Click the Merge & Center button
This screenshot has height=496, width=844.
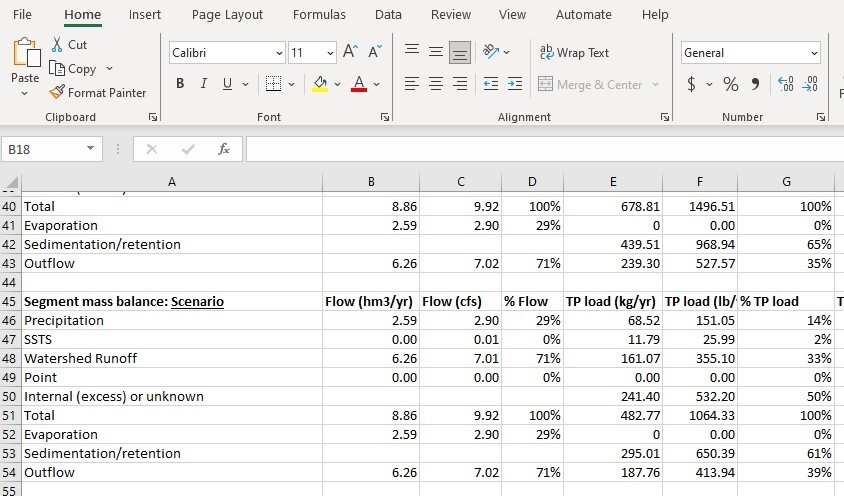pyautogui.click(x=590, y=85)
